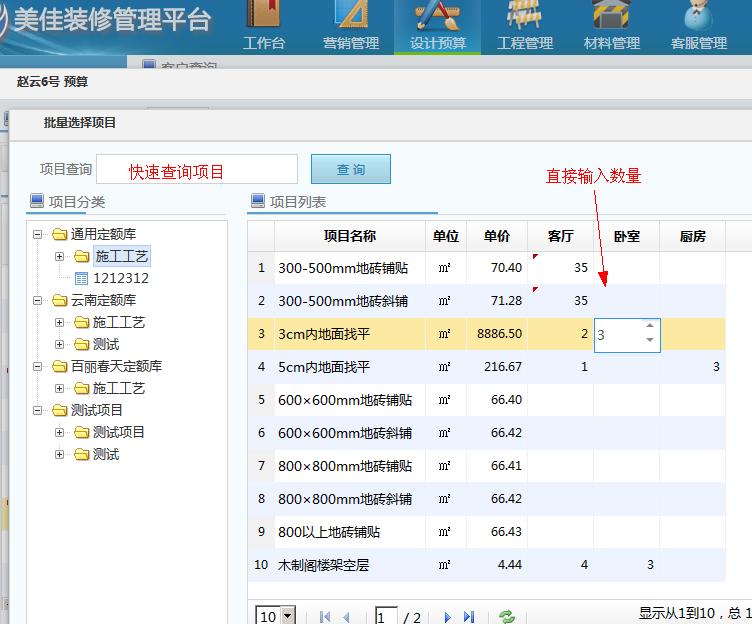Image resolution: width=752 pixels, height=624 pixels.
Task: Click the 查询 search button
Action: tap(350, 169)
